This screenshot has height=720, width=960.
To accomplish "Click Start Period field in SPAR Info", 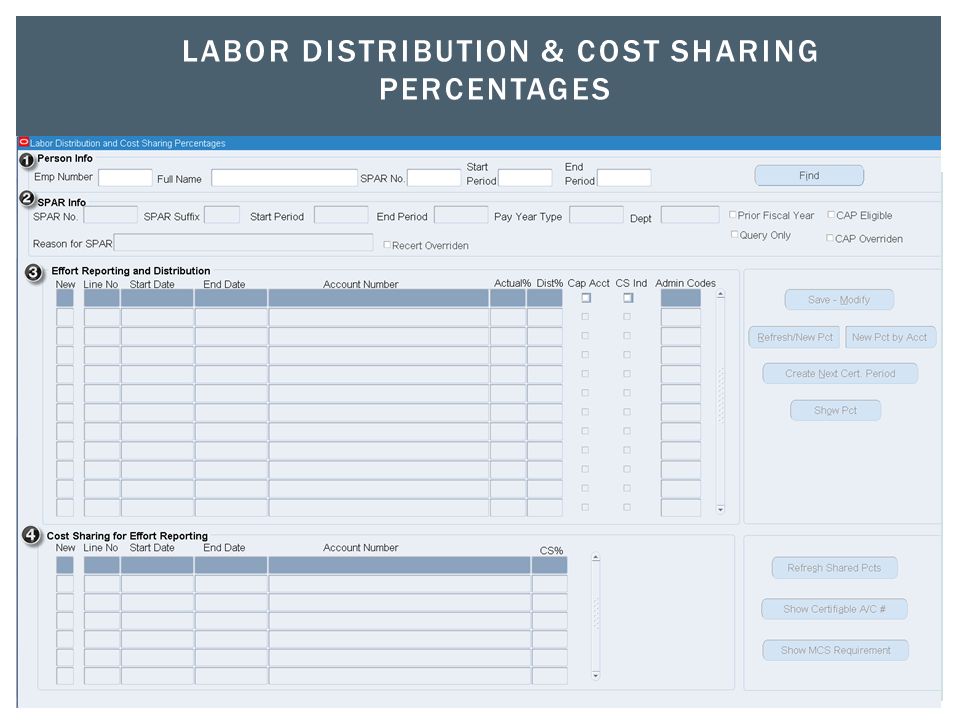I will (341, 216).
